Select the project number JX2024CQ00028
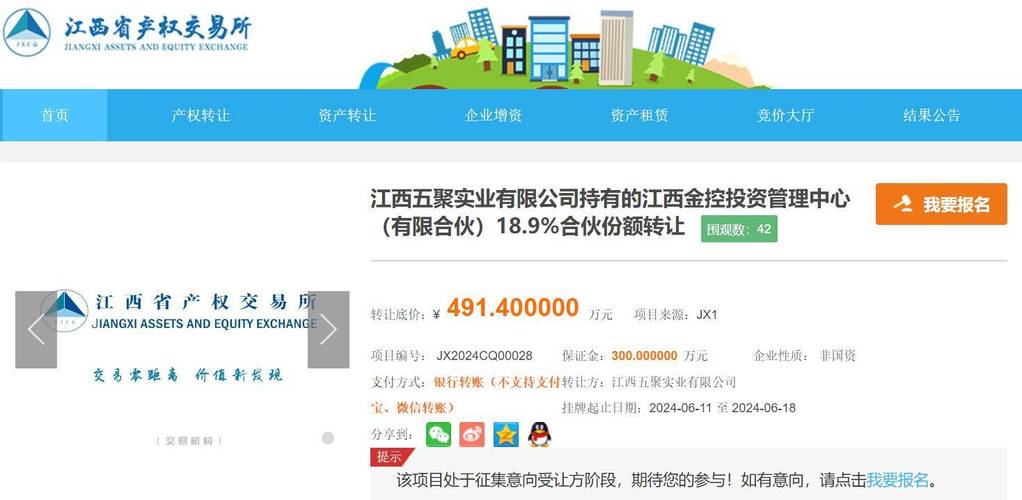 pos(484,356)
